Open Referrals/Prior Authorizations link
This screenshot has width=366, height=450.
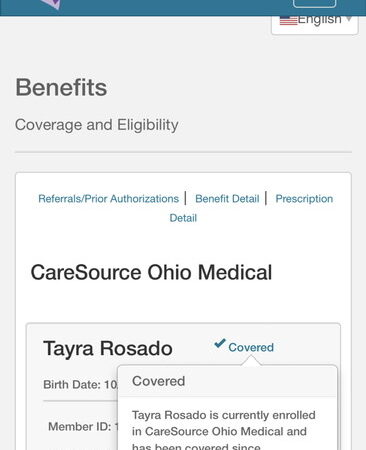click(x=108, y=199)
